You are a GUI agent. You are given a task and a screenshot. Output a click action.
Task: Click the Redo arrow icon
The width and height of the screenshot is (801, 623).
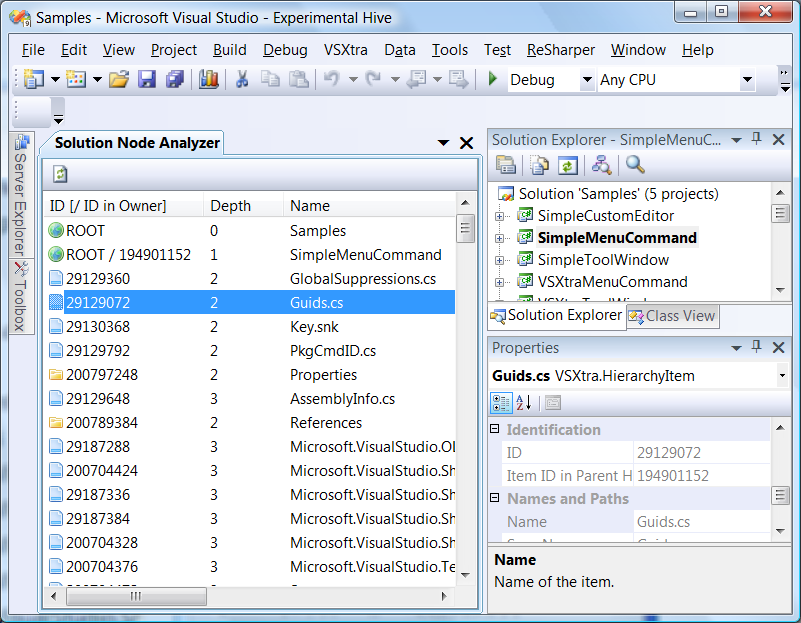coord(373,79)
